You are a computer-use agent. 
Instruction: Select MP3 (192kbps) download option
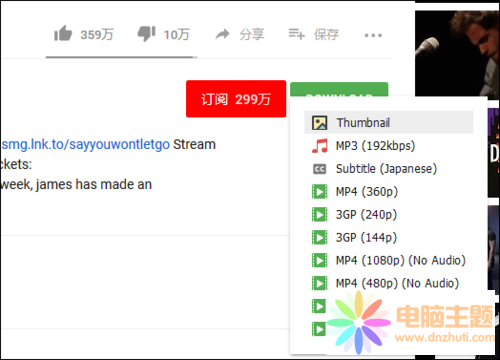pyautogui.click(x=389, y=146)
